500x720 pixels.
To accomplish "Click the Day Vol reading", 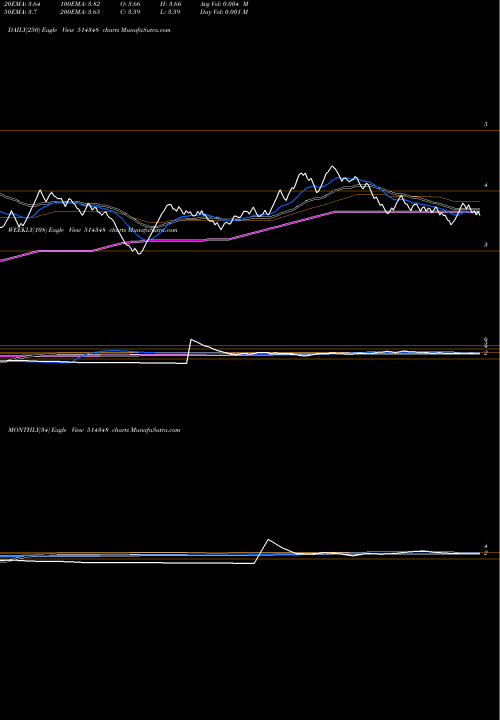I will [x=224, y=12].
